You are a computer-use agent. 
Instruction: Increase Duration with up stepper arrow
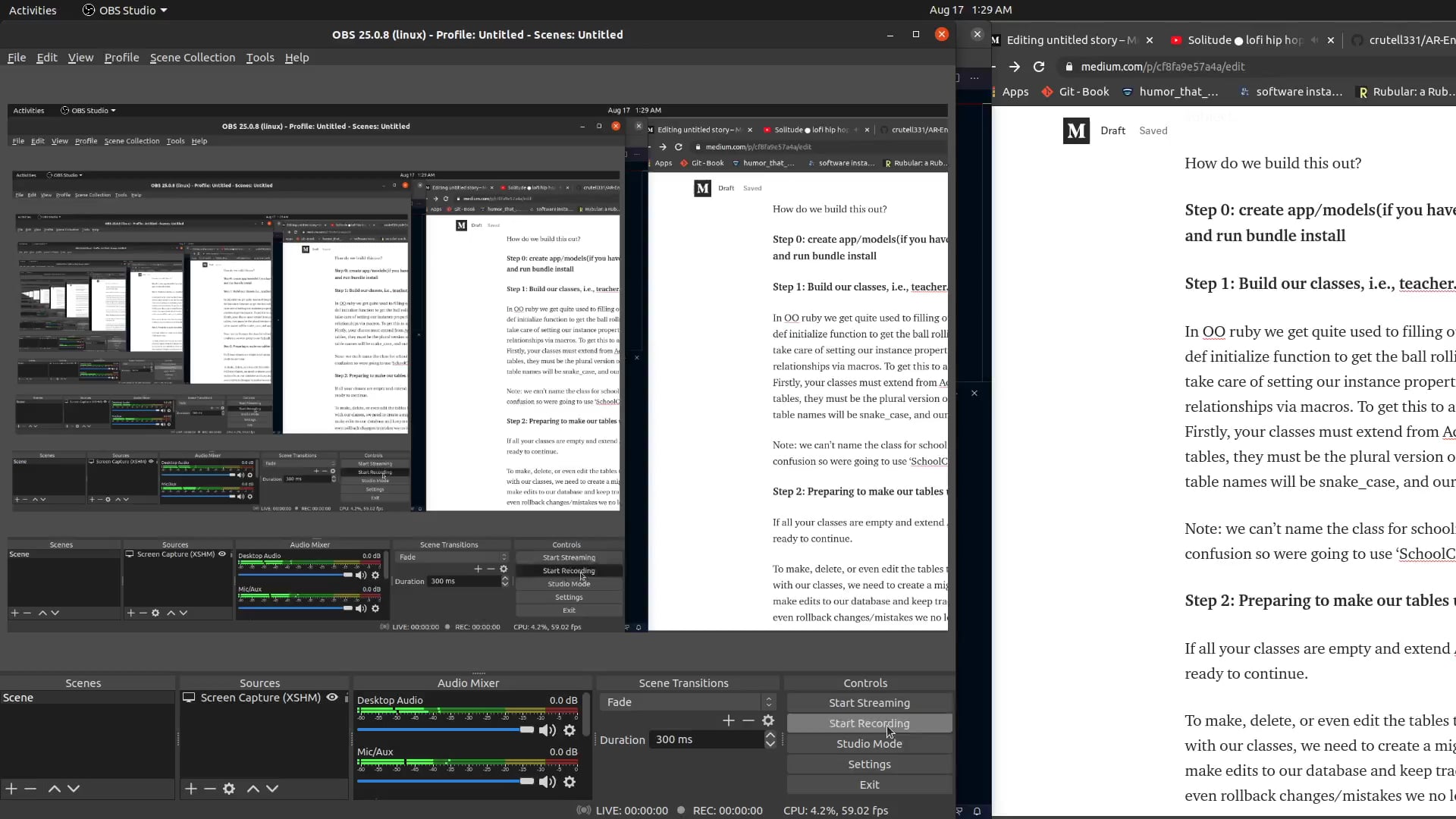click(770, 735)
